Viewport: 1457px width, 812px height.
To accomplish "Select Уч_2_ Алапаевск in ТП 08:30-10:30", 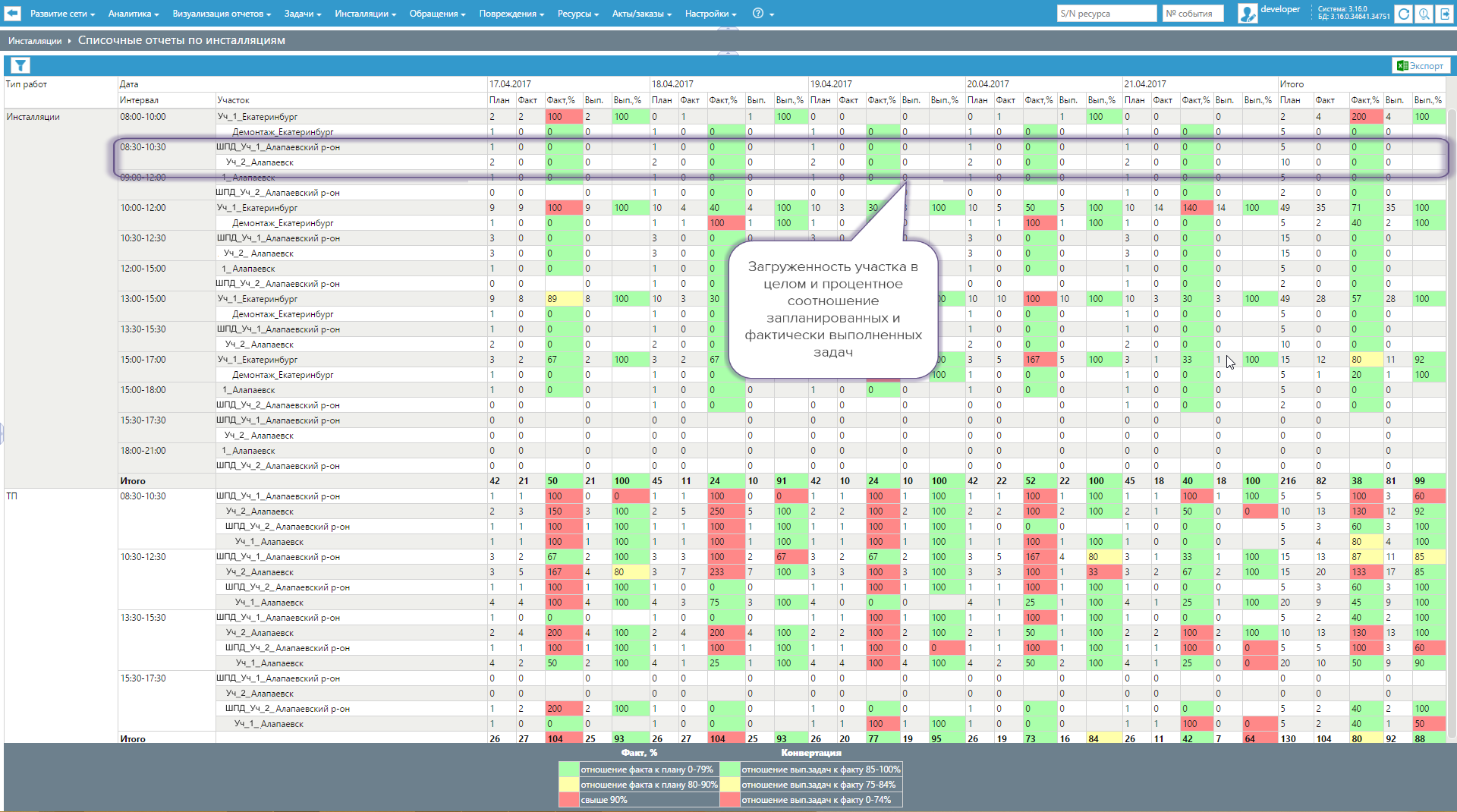I will (x=259, y=511).
